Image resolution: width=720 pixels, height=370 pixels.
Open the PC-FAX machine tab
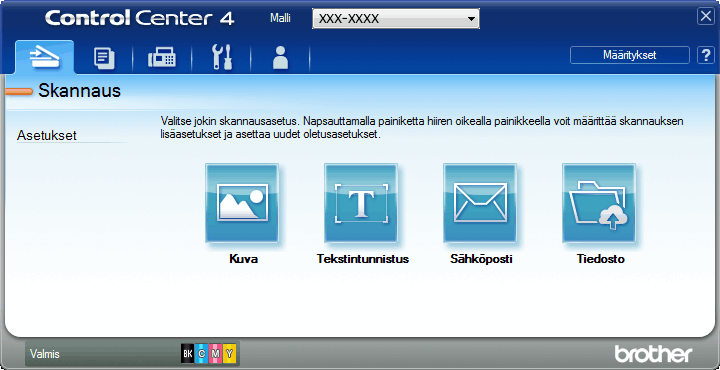[162, 59]
